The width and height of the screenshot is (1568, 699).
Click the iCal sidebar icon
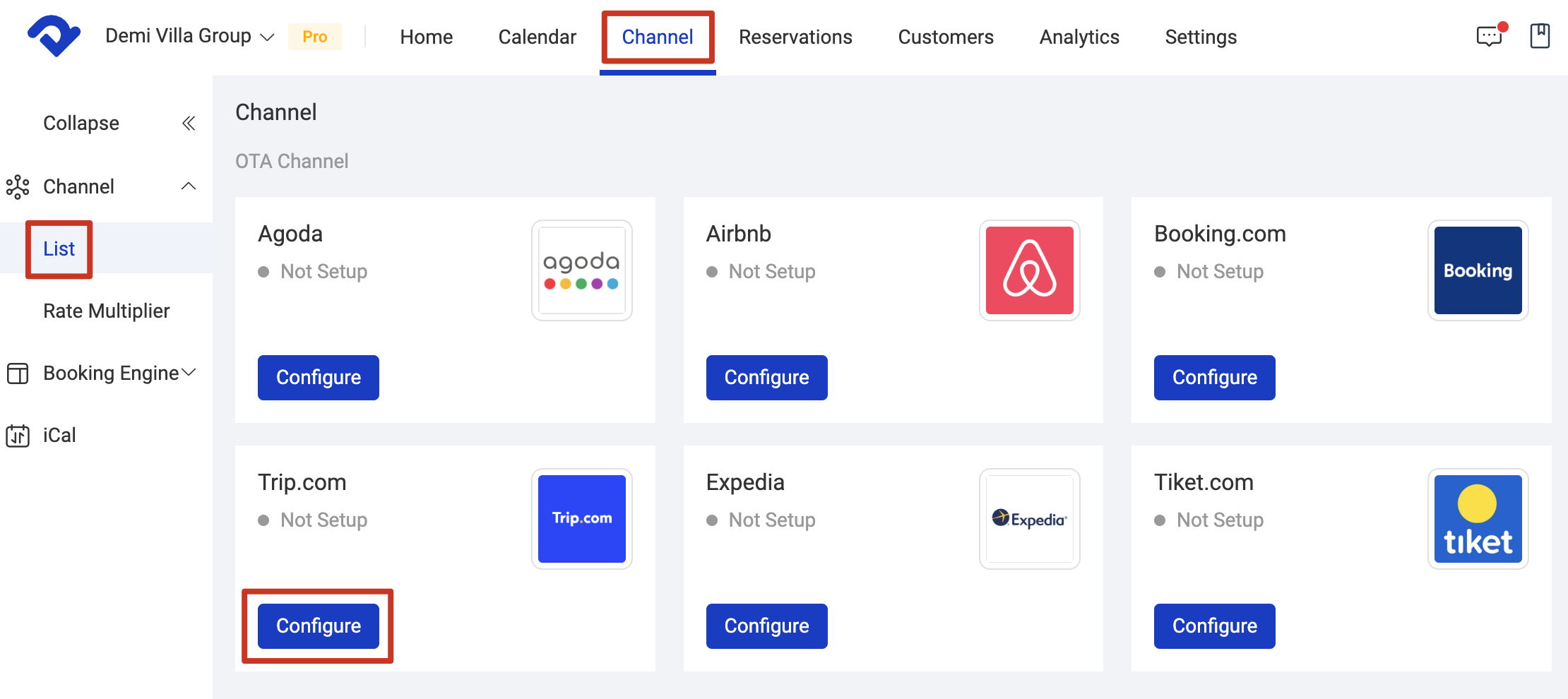click(x=18, y=435)
